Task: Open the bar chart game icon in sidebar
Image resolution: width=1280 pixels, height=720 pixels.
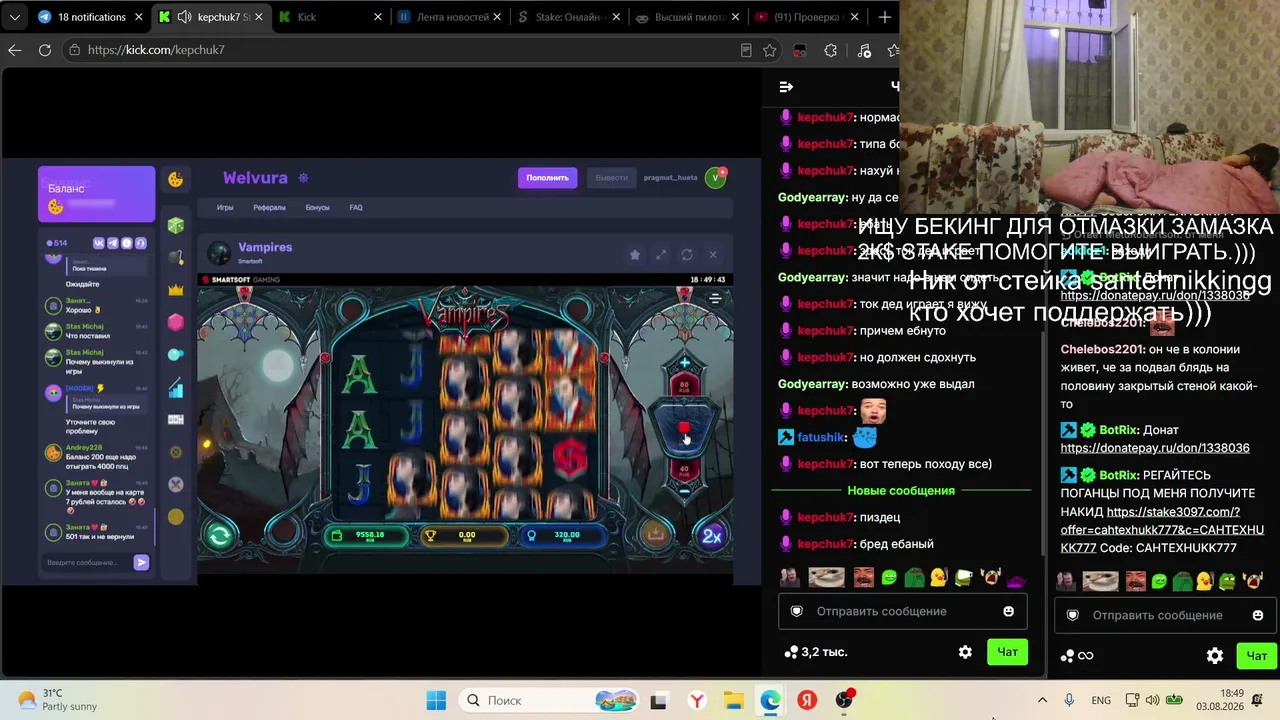Action: (176, 387)
